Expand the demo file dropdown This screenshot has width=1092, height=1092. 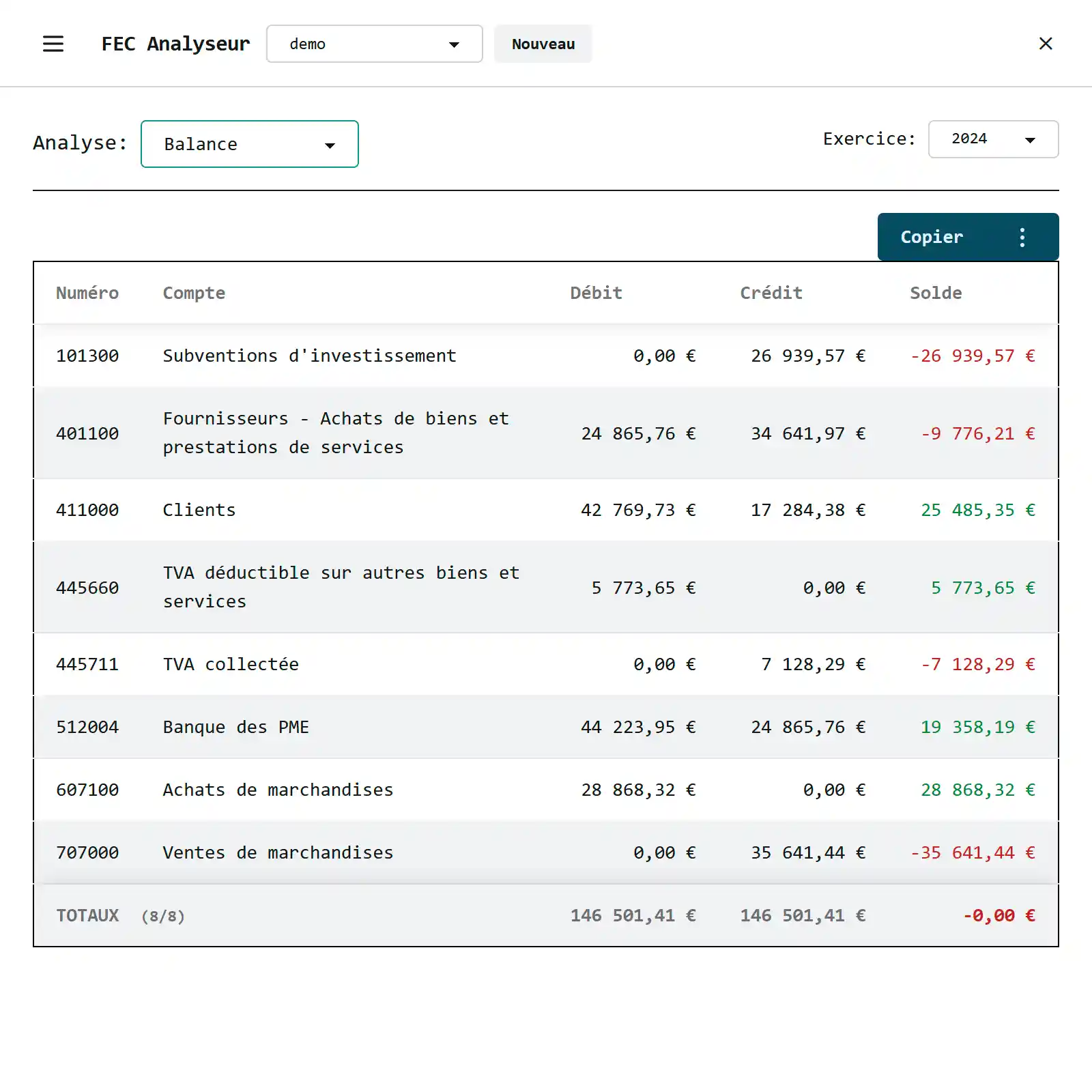point(374,44)
